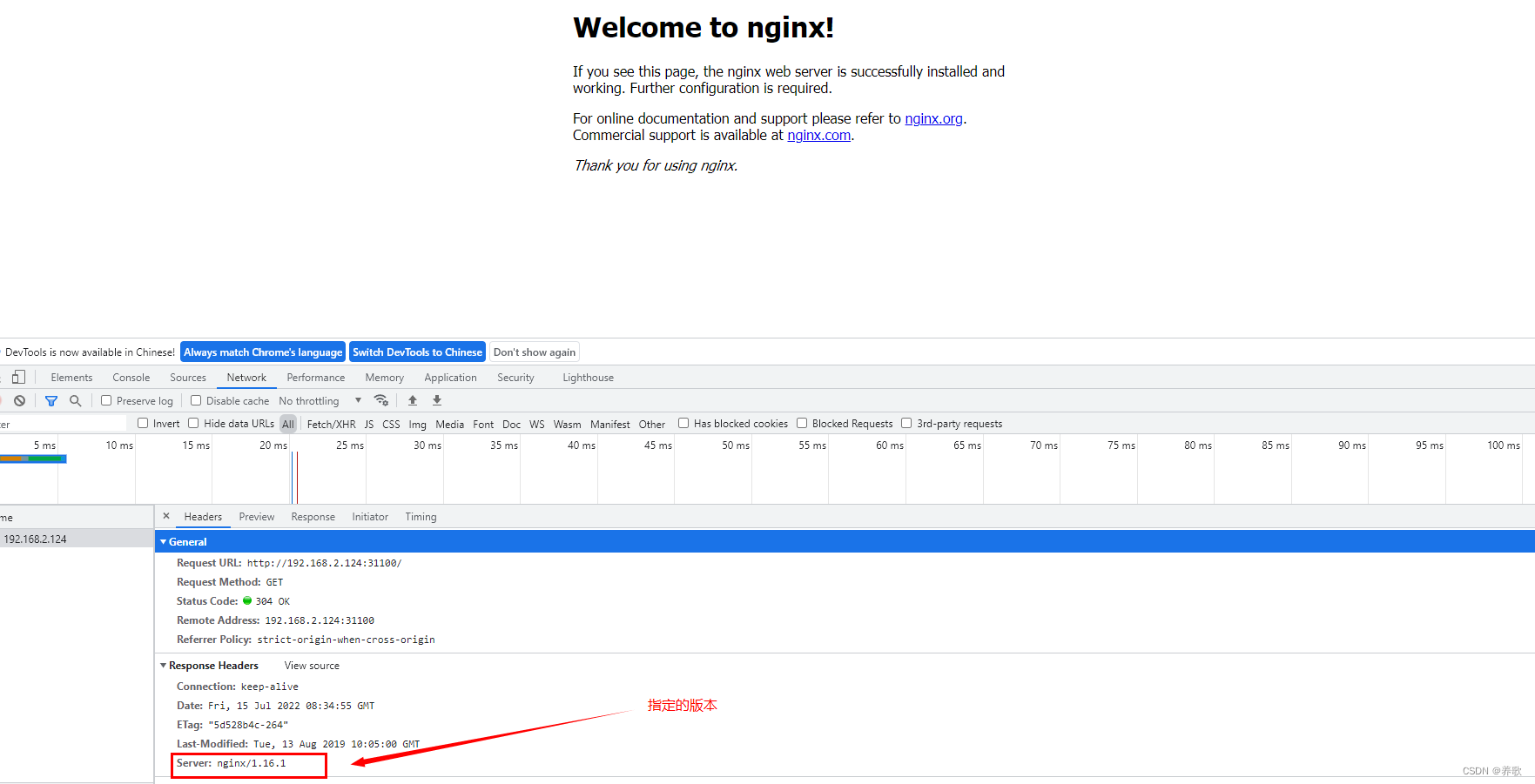Open the Sources tab
This screenshot has height=784, width=1535.
click(188, 377)
